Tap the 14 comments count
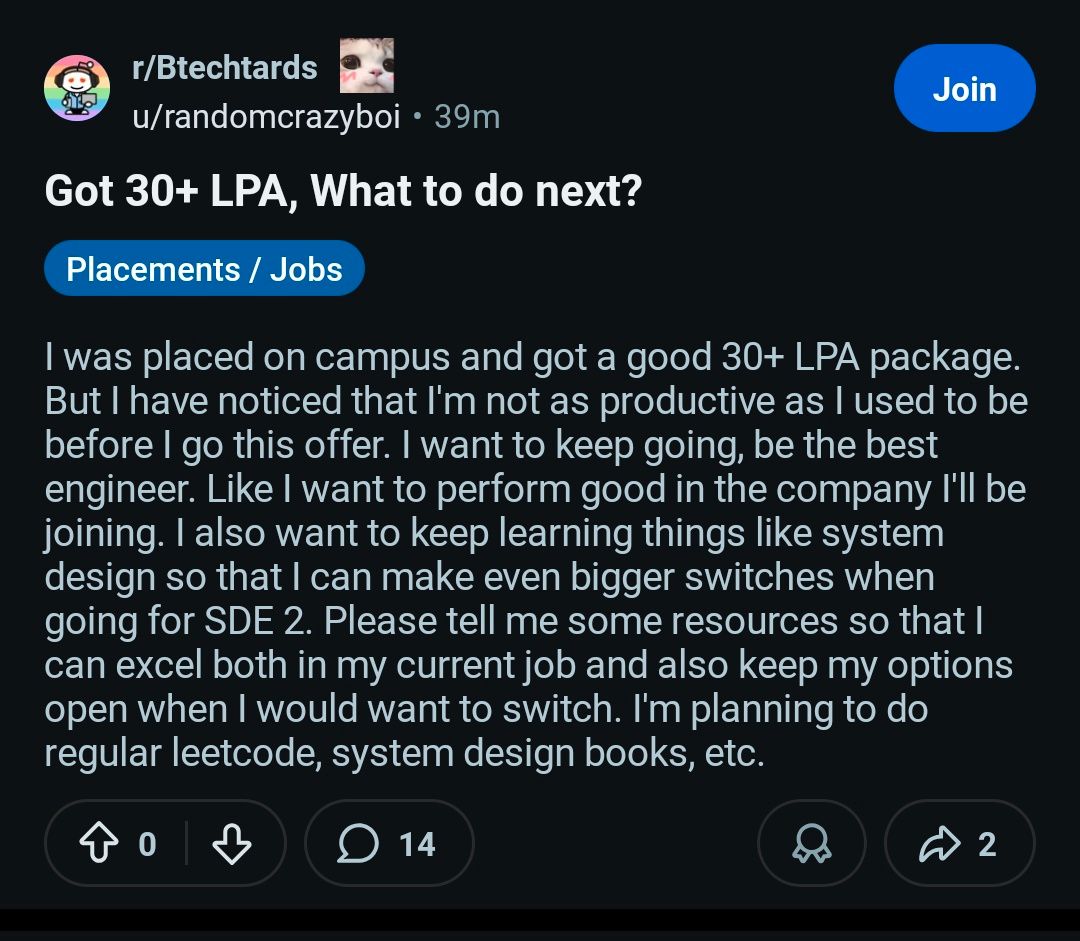The width and height of the screenshot is (1080, 941). pyautogui.click(x=417, y=845)
